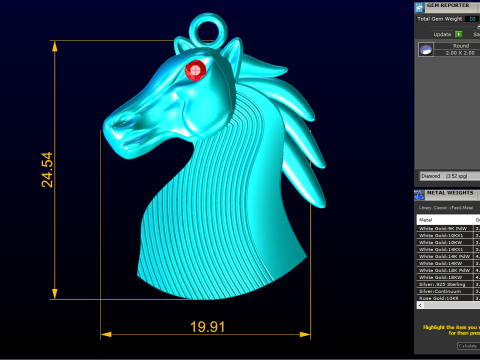
Task: Click the Library: Classic Metal label
Action: [x=446, y=208]
